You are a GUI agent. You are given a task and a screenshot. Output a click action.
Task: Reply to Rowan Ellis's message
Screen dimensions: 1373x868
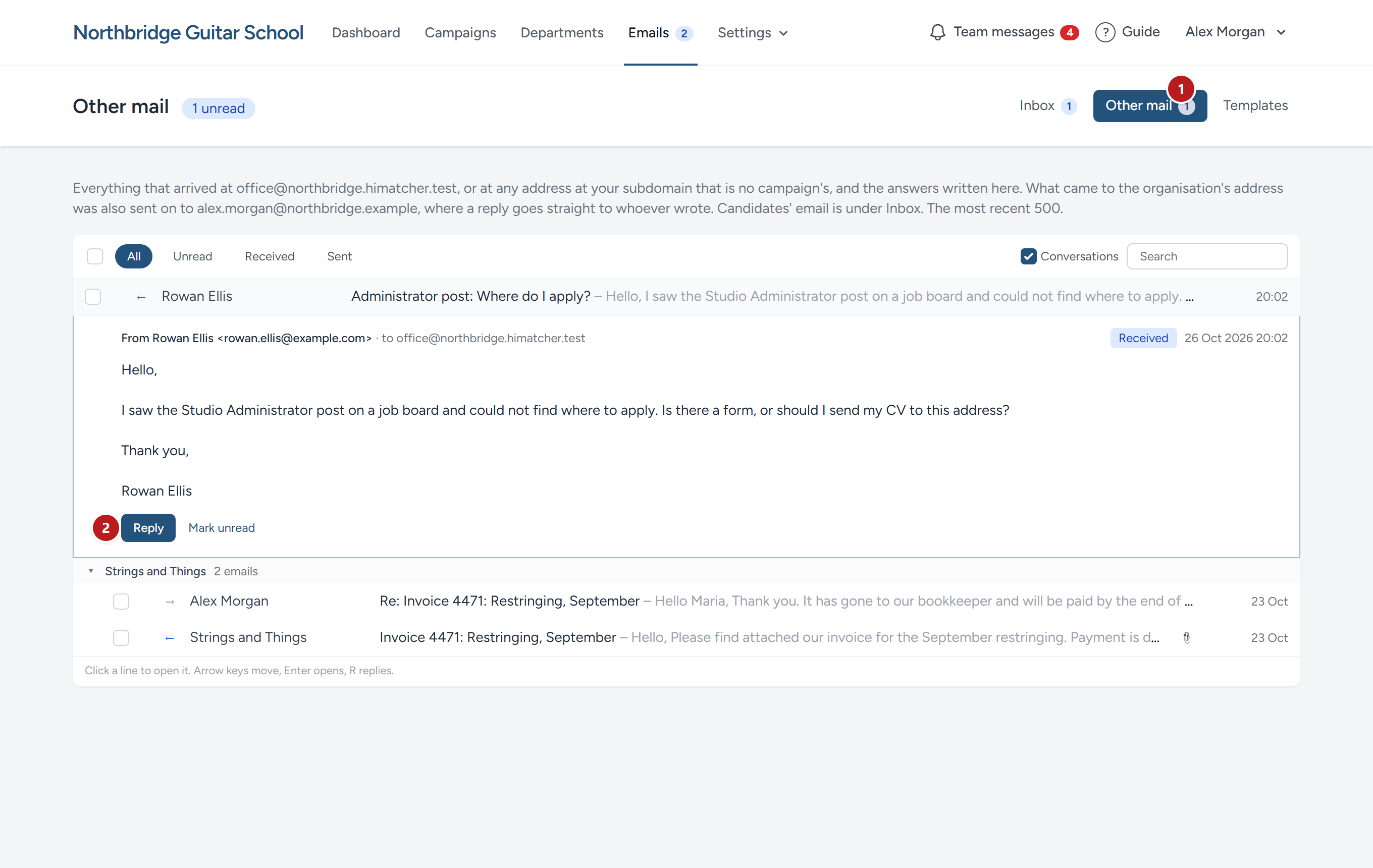148,528
